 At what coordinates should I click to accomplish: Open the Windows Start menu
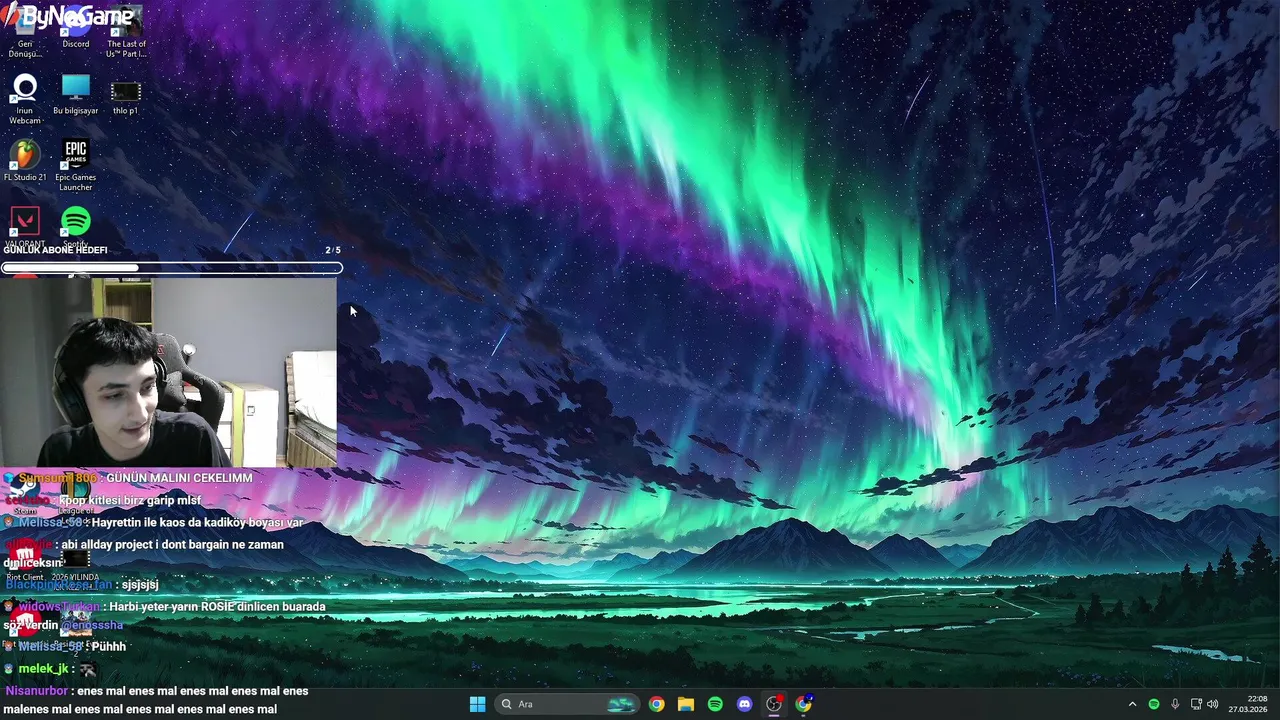click(477, 704)
